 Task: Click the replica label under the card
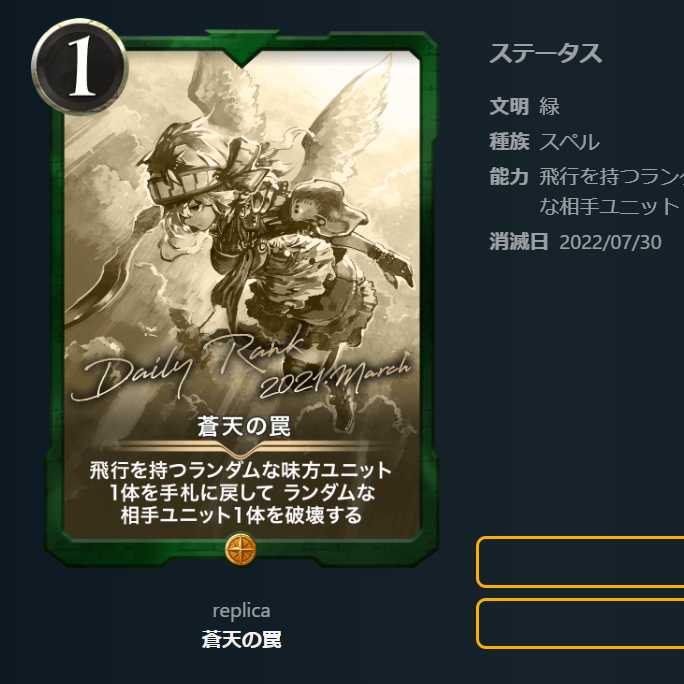[x=241, y=611]
